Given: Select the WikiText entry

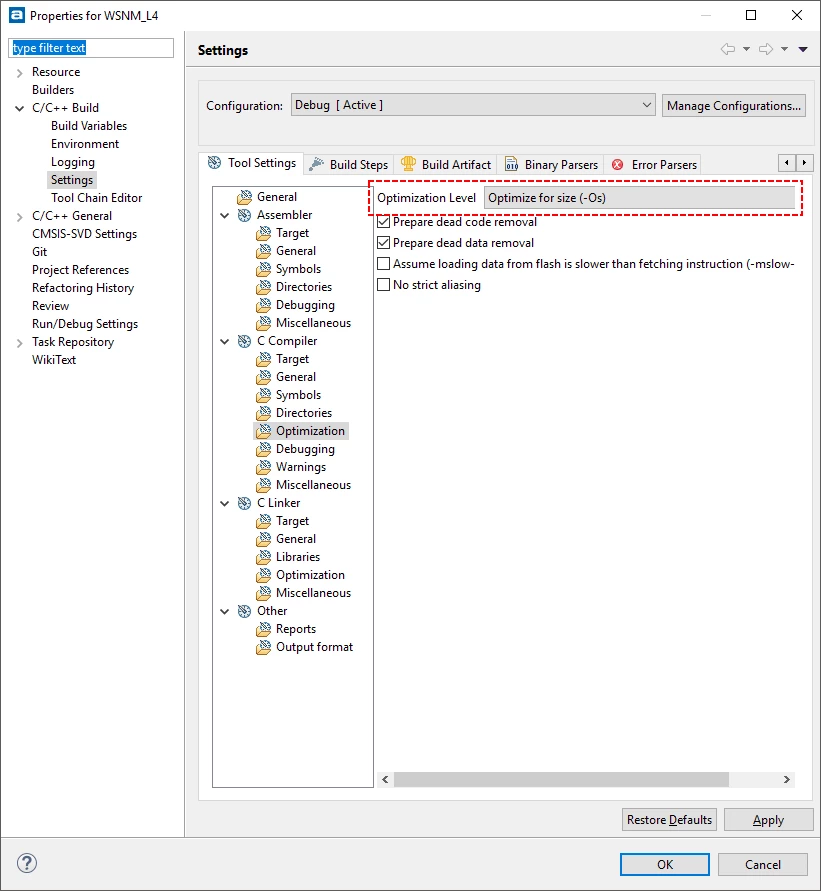Looking at the screenshot, I should pos(54,360).
